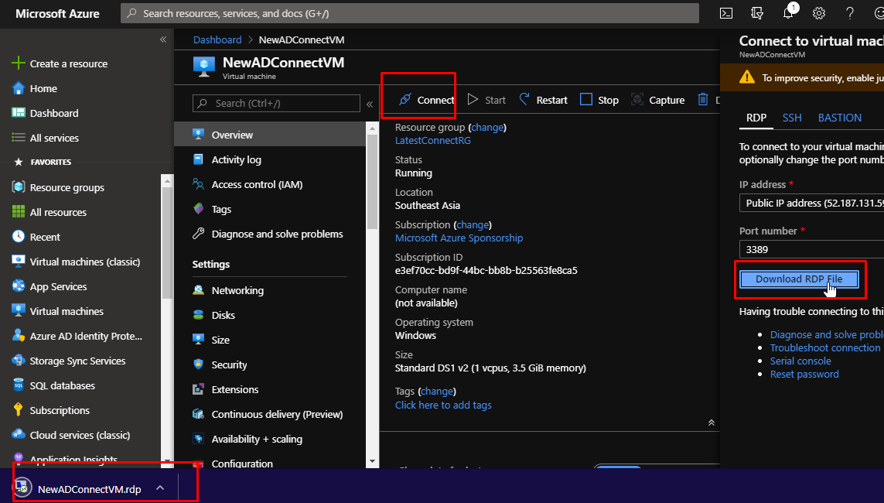This screenshot has height=503, width=884.
Task: Open the settings gear in header
Action: 819,14
